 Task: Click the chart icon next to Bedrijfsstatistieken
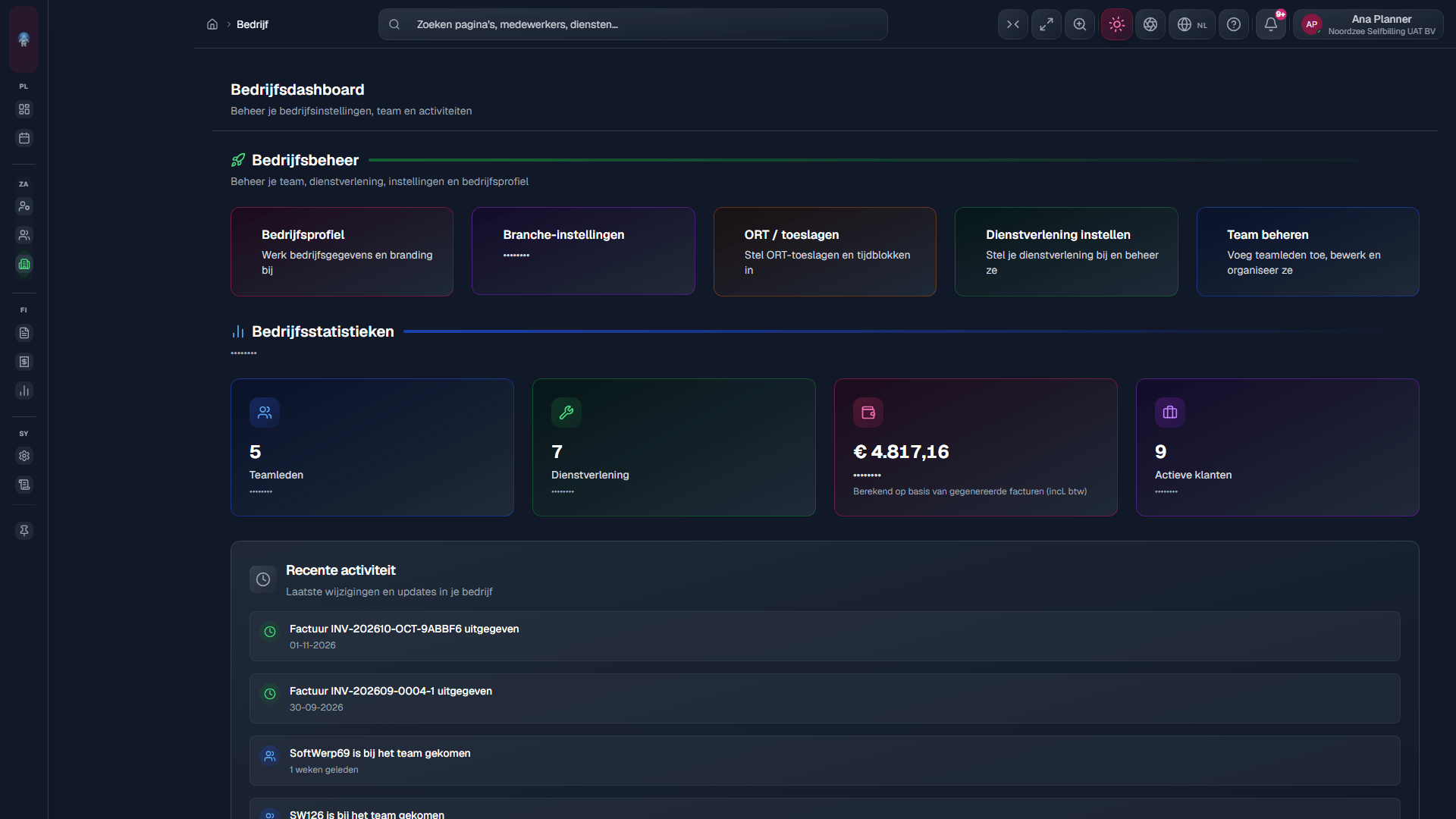(238, 331)
